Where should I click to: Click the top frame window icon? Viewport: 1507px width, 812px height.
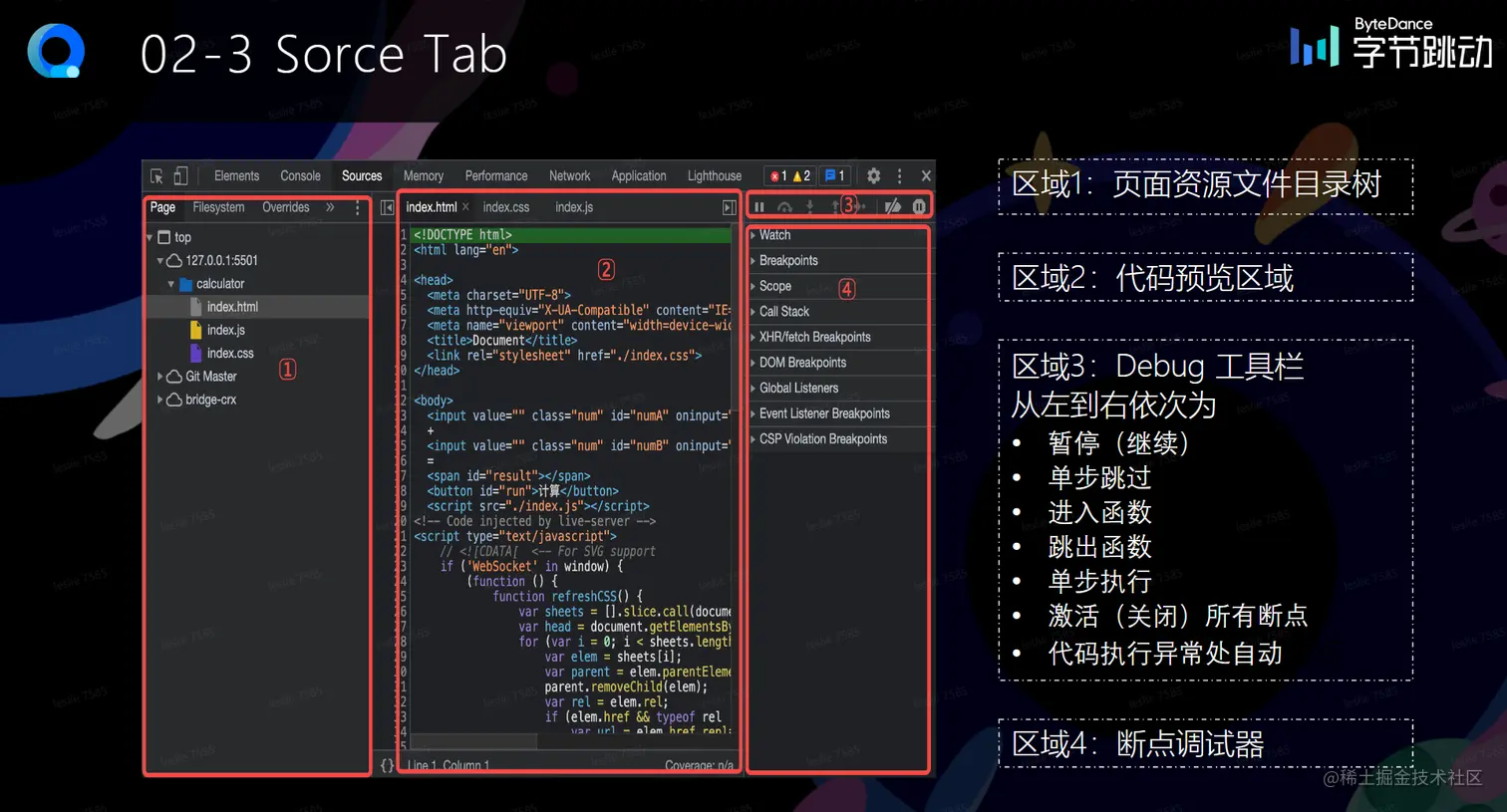point(164,237)
